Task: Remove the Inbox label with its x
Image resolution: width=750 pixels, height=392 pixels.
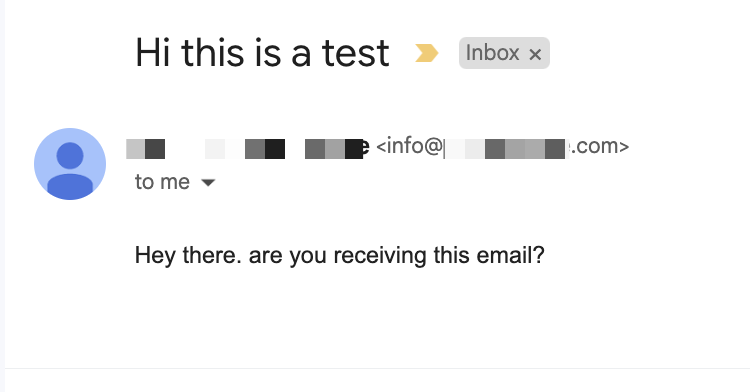Action: coord(535,54)
